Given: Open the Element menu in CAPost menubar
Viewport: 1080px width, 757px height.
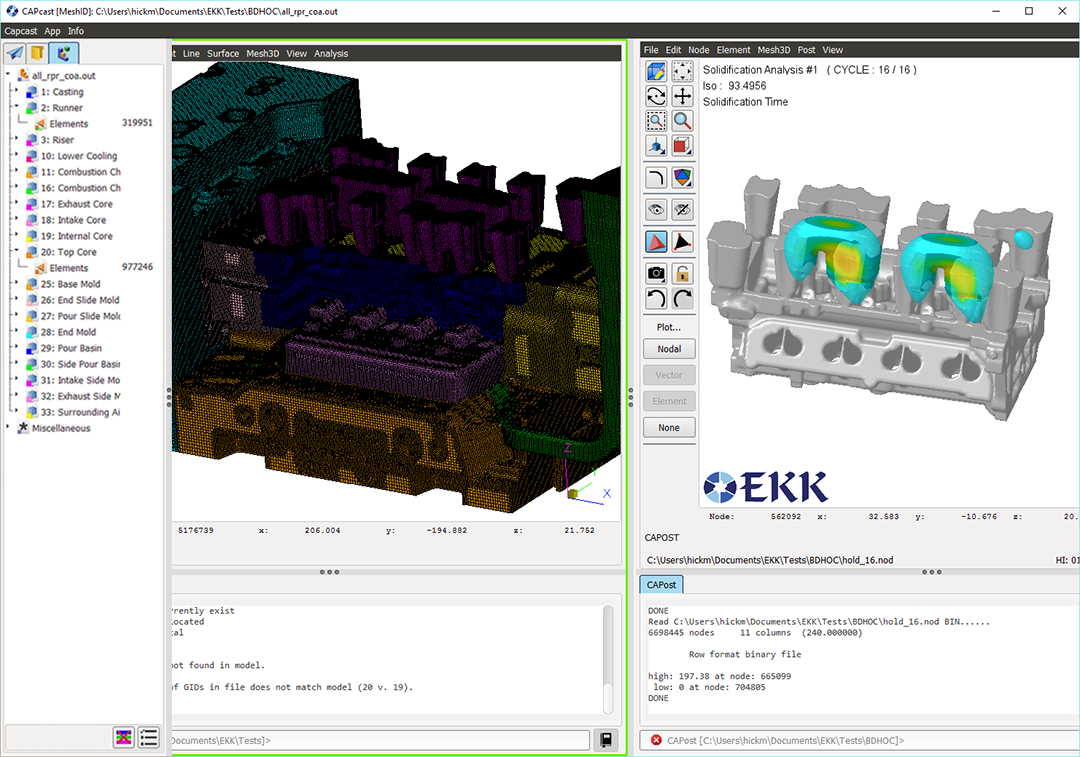Looking at the screenshot, I should [733, 50].
